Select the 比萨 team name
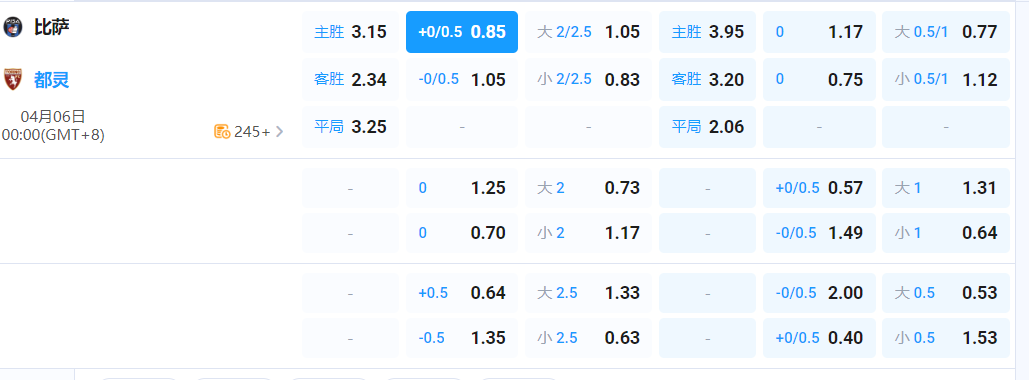Viewport: 1029px width, 380px height. pos(52,28)
